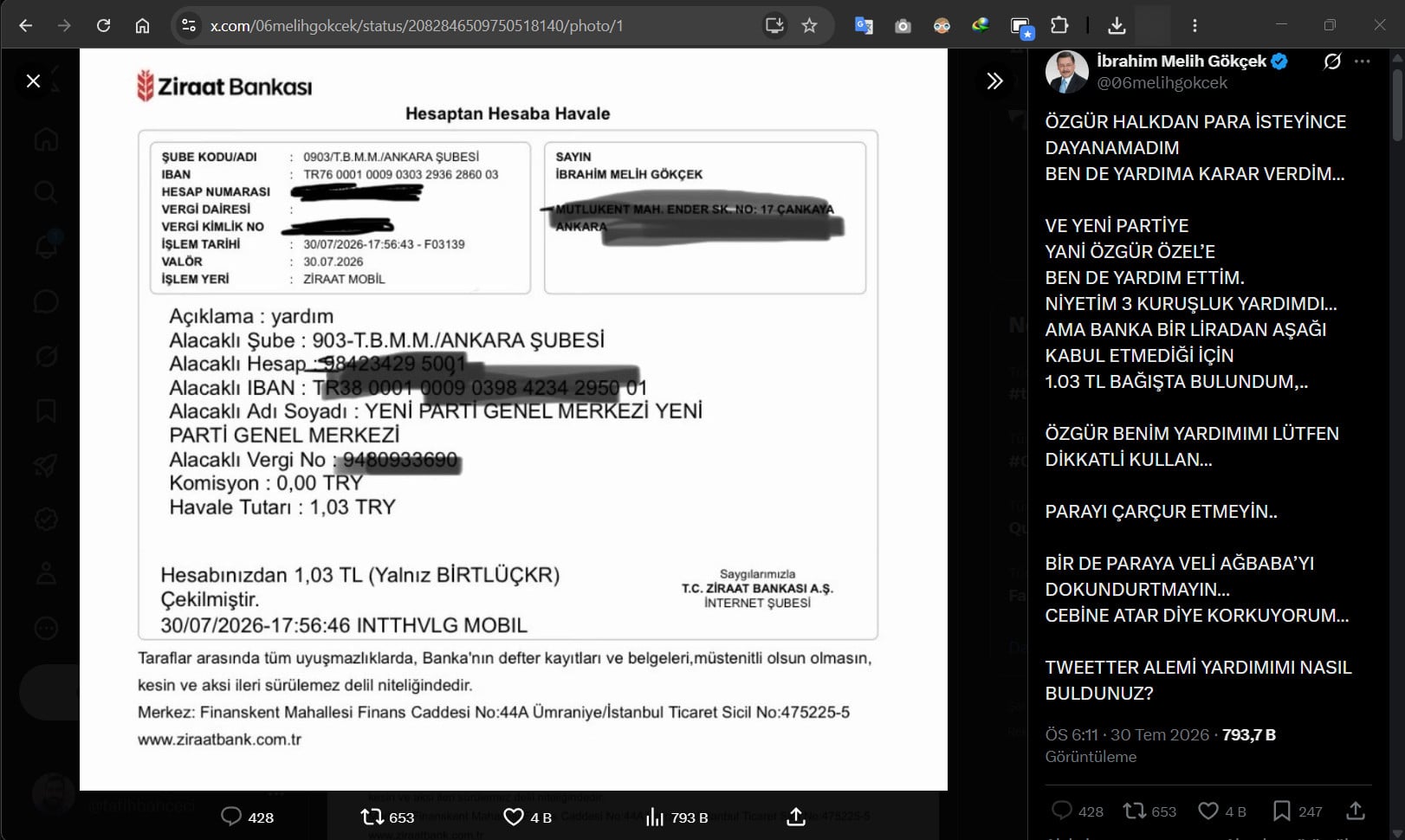Open the Google Translate extension
The image size is (1405, 840).
pos(864,26)
